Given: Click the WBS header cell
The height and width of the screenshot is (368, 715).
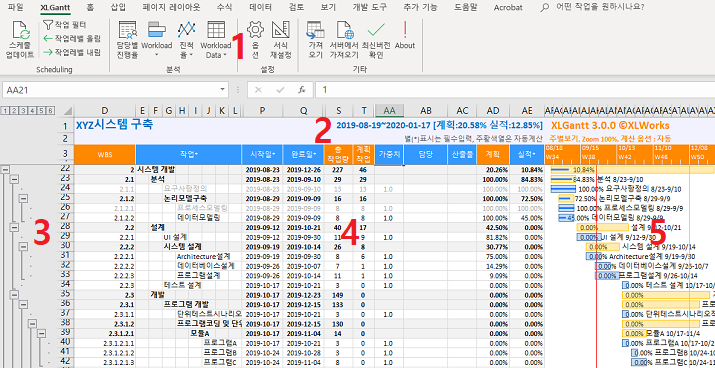Looking at the screenshot, I should click(105, 155).
